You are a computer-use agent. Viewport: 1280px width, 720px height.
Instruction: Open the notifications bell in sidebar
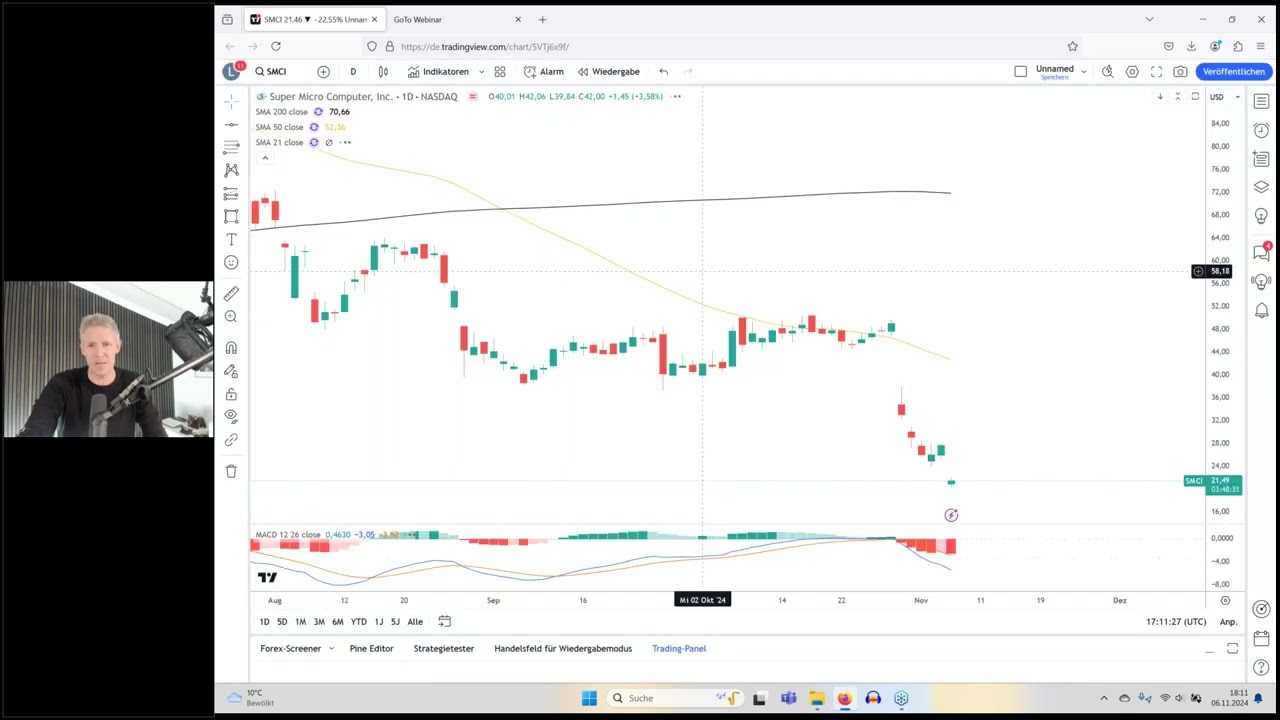1261,311
